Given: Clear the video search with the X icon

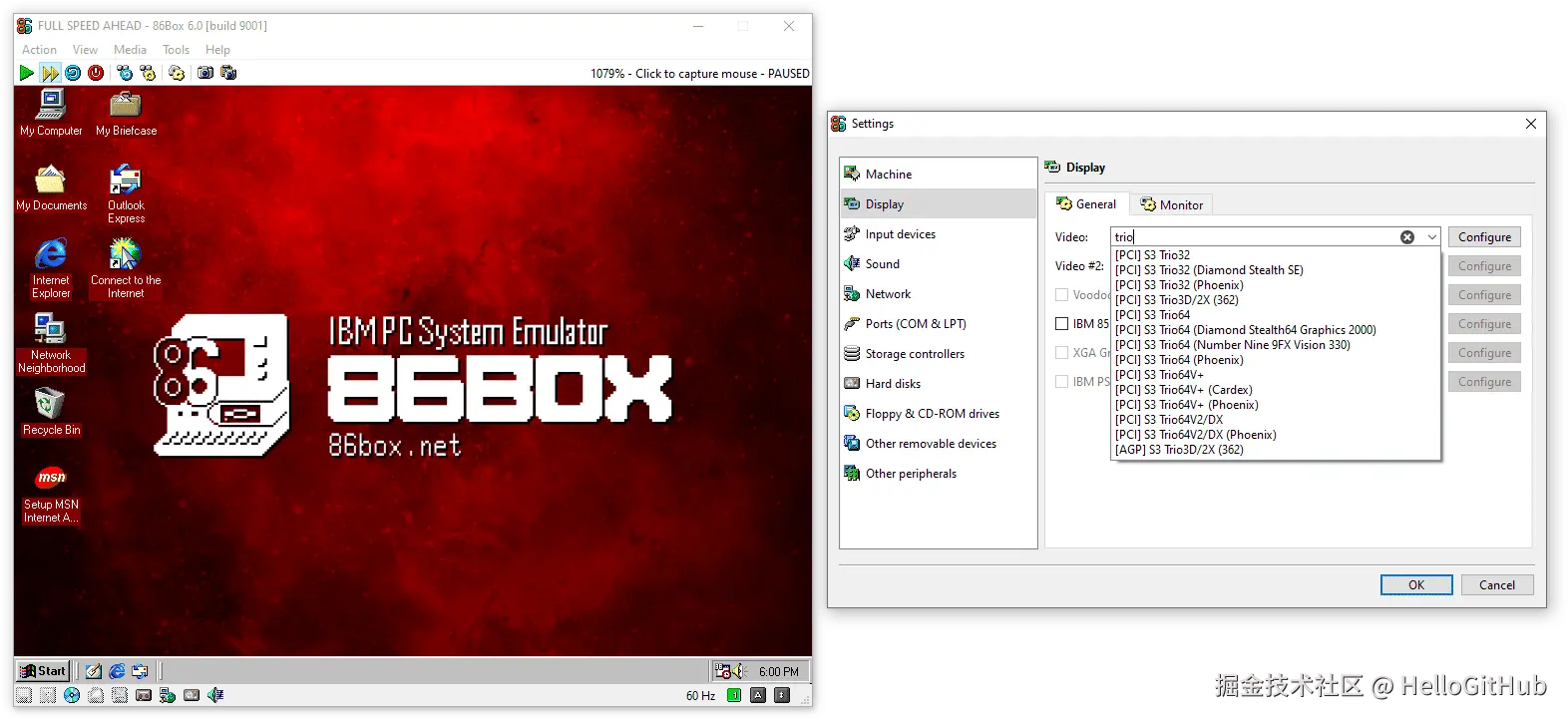Looking at the screenshot, I should (x=1407, y=237).
